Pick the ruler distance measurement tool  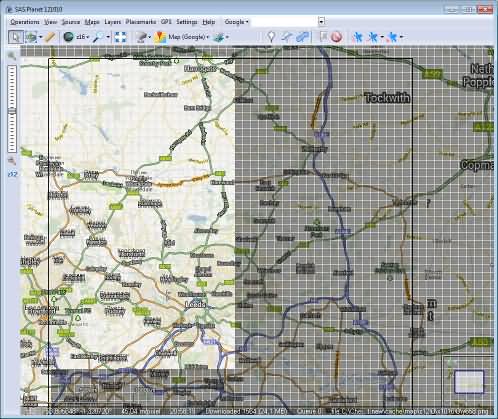50,37
